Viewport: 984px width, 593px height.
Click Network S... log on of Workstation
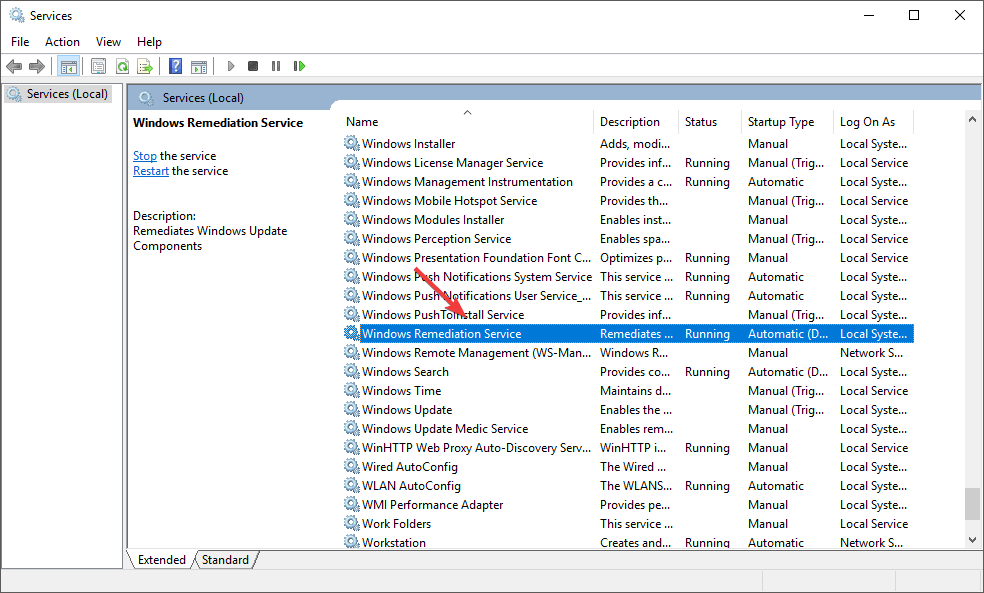click(x=872, y=543)
